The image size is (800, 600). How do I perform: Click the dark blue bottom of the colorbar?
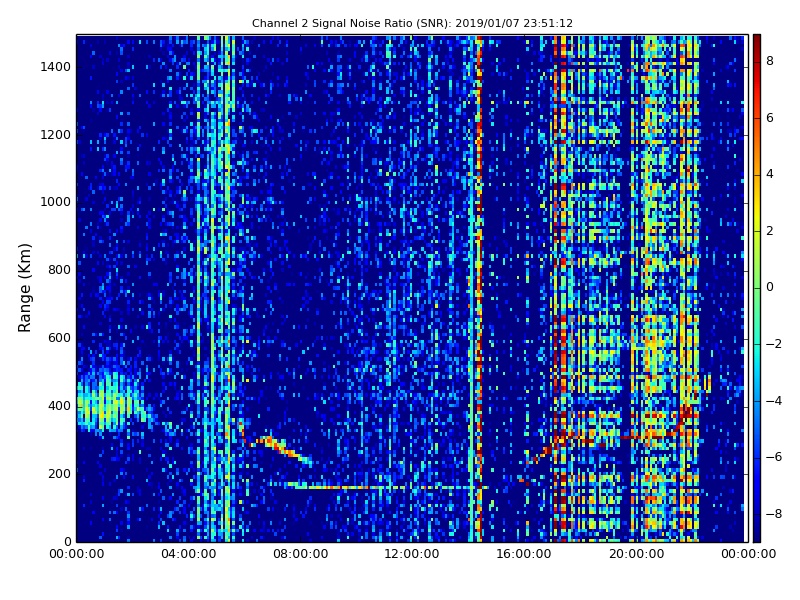pos(757,533)
